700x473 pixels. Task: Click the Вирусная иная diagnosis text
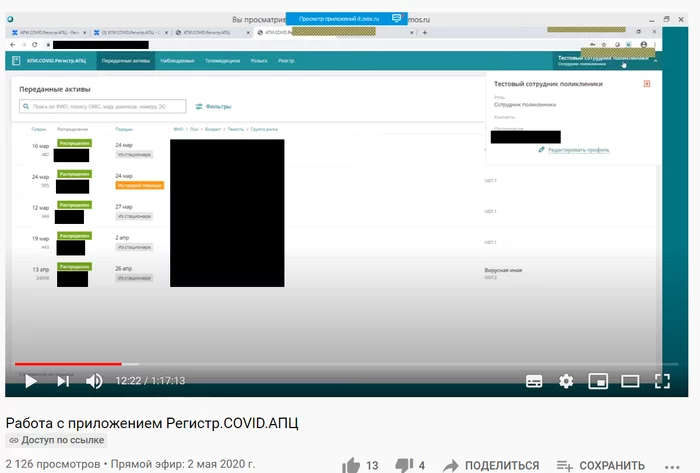click(503, 270)
